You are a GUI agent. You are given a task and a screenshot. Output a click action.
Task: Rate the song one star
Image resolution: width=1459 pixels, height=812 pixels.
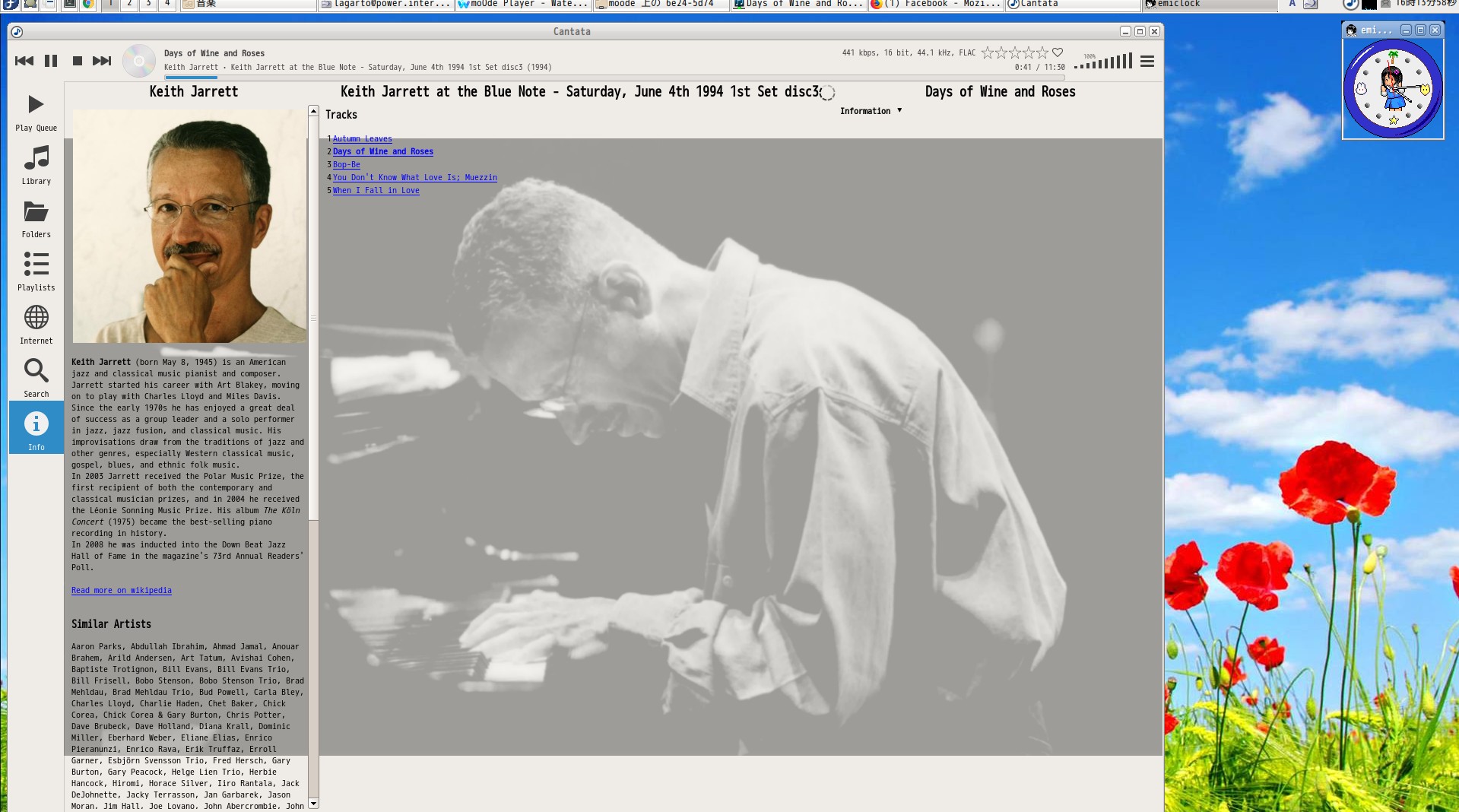(988, 52)
